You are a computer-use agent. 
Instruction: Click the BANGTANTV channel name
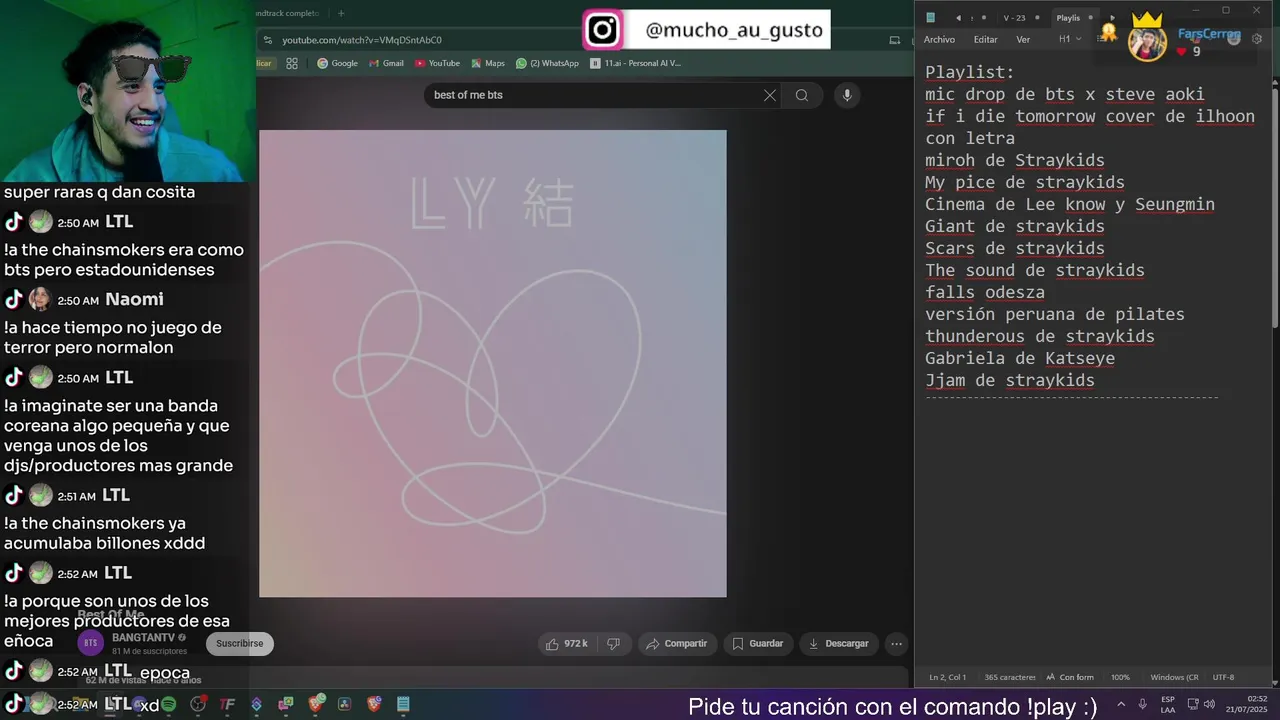tap(144, 637)
